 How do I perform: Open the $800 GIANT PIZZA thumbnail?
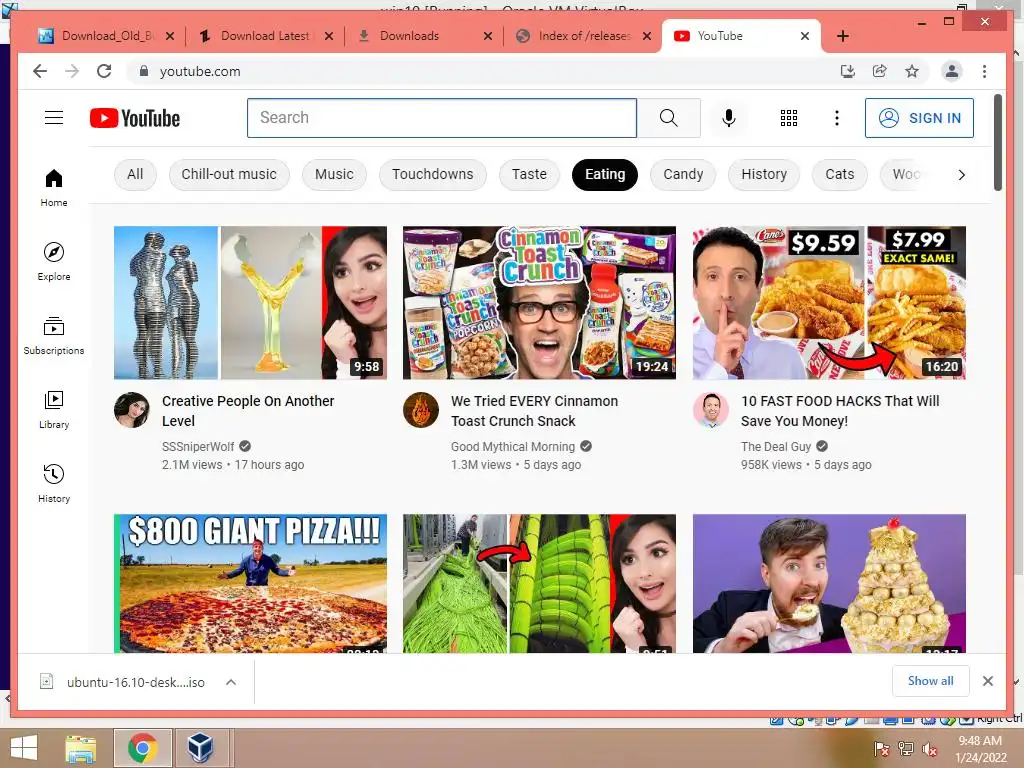[x=250, y=583]
